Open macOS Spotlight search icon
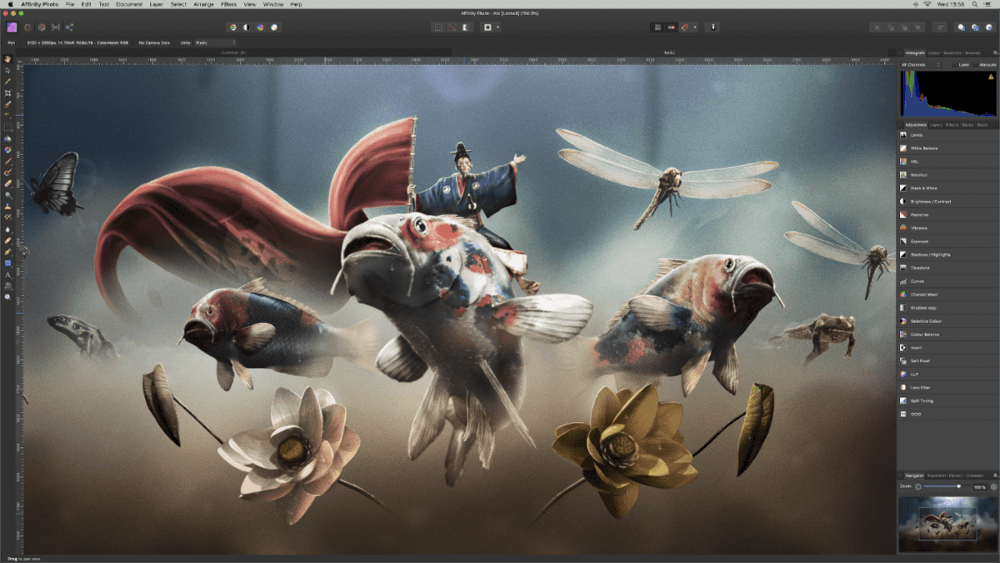 [974, 4]
